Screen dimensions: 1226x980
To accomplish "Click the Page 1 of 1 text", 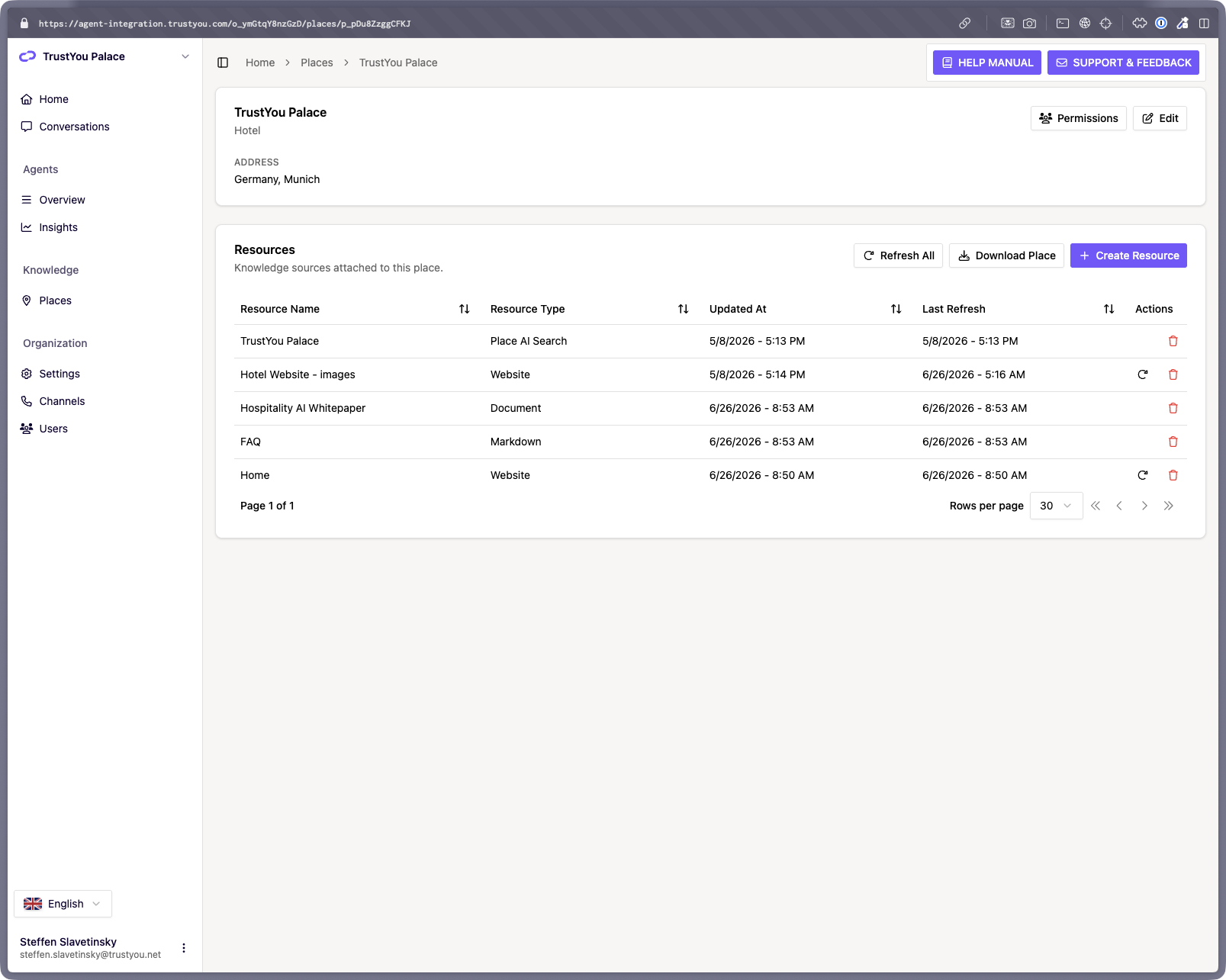I will 267,506.
